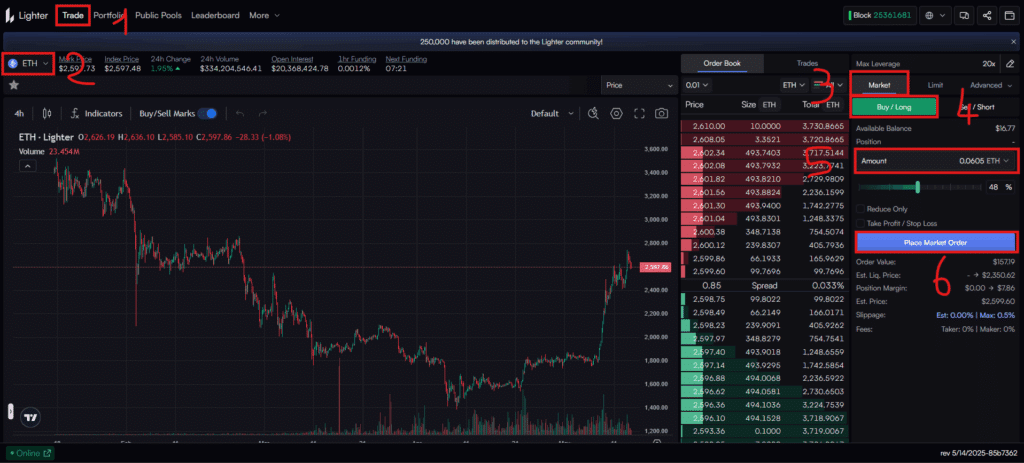Open the share icon in header
1024x463 pixels.
click(x=987, y=15)
